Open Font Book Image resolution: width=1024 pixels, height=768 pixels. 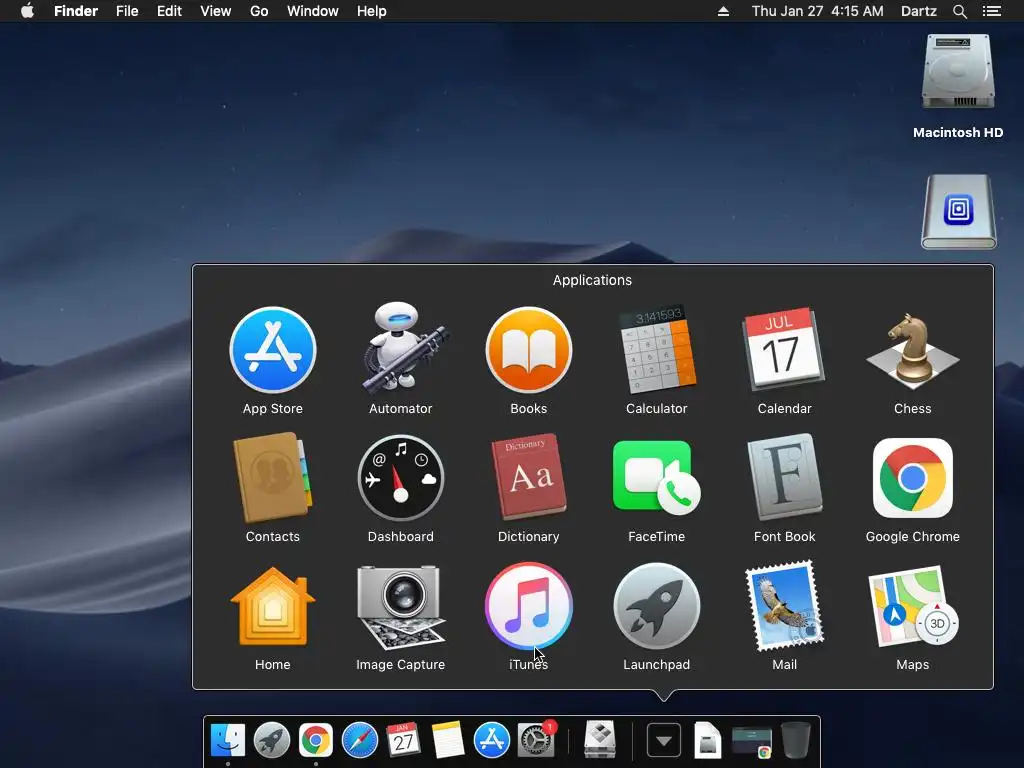(784, 477)
